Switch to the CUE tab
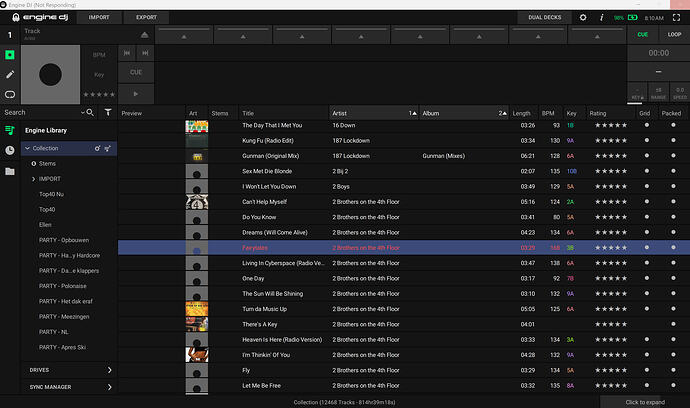690x408 pixels. click(642, 34)
